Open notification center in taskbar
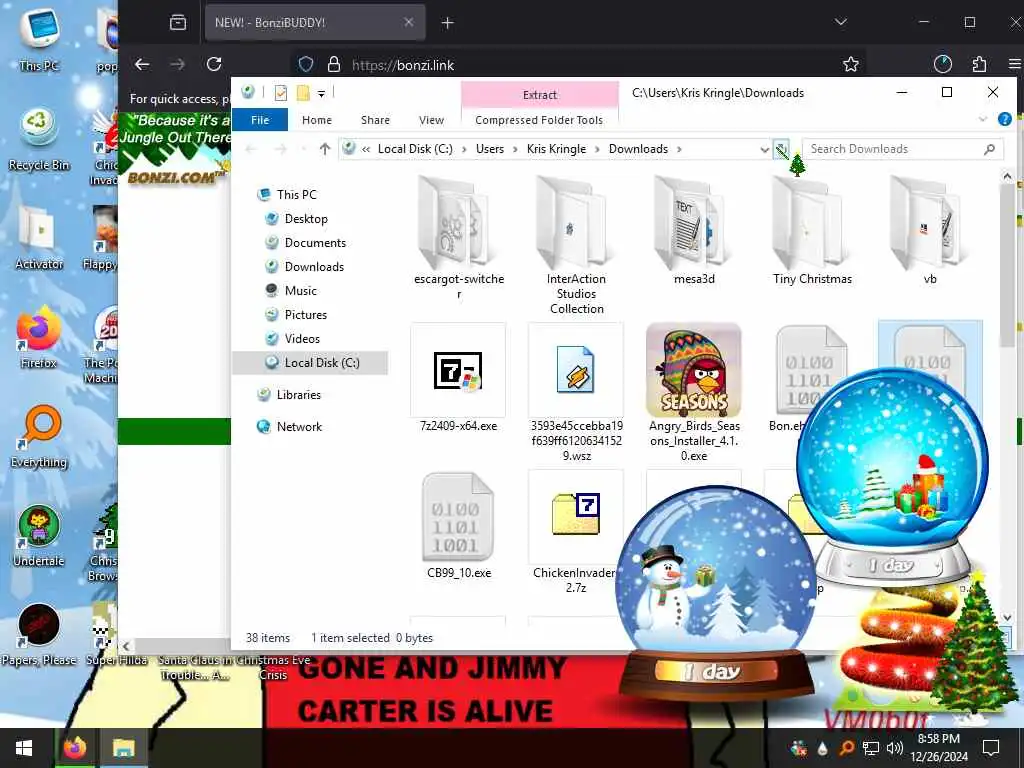1024x768 pixels. click(991, 748)
